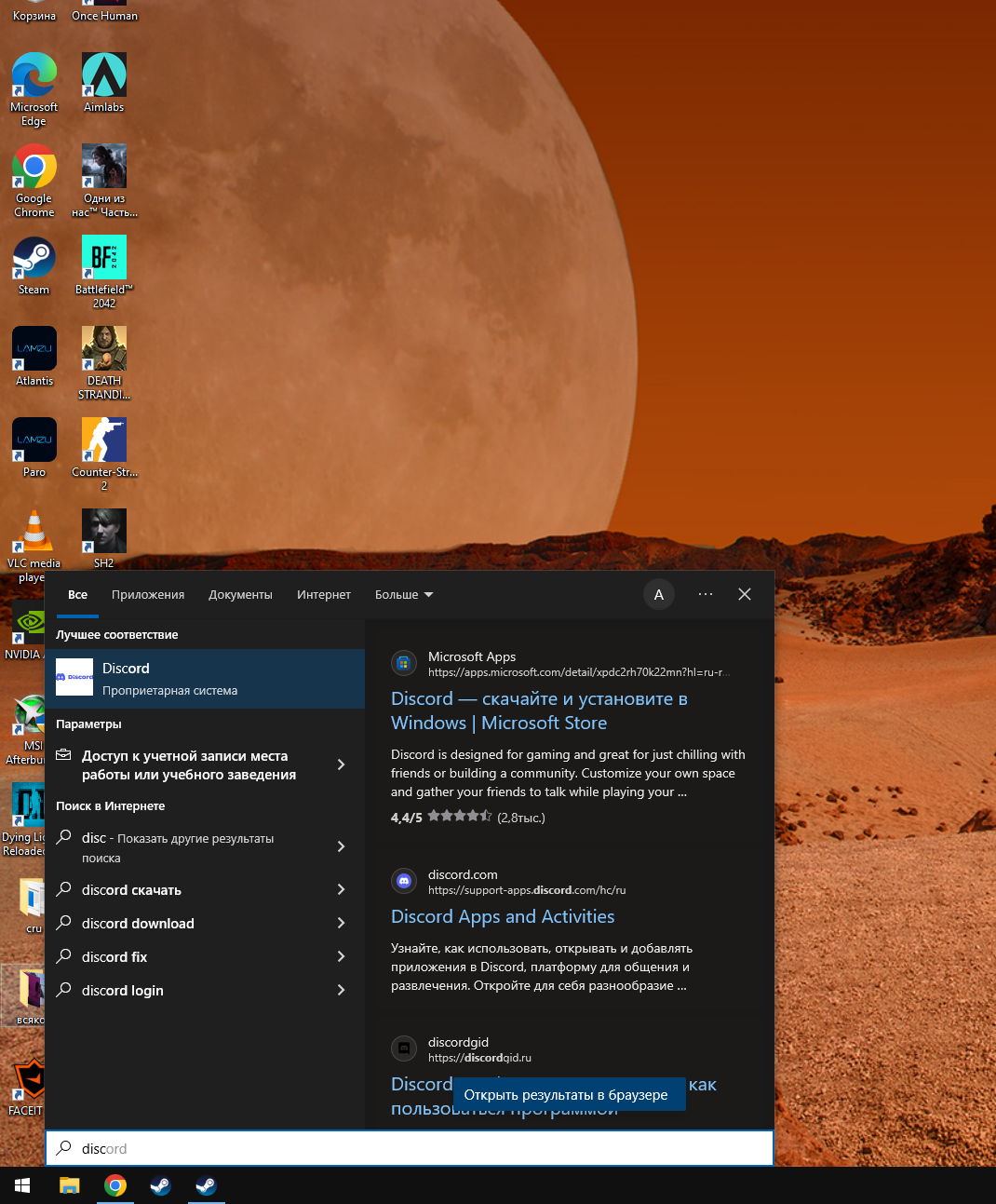Click the search input field with 'discord'
This screenshot has width=996, height=1204.
[410, 1149]
